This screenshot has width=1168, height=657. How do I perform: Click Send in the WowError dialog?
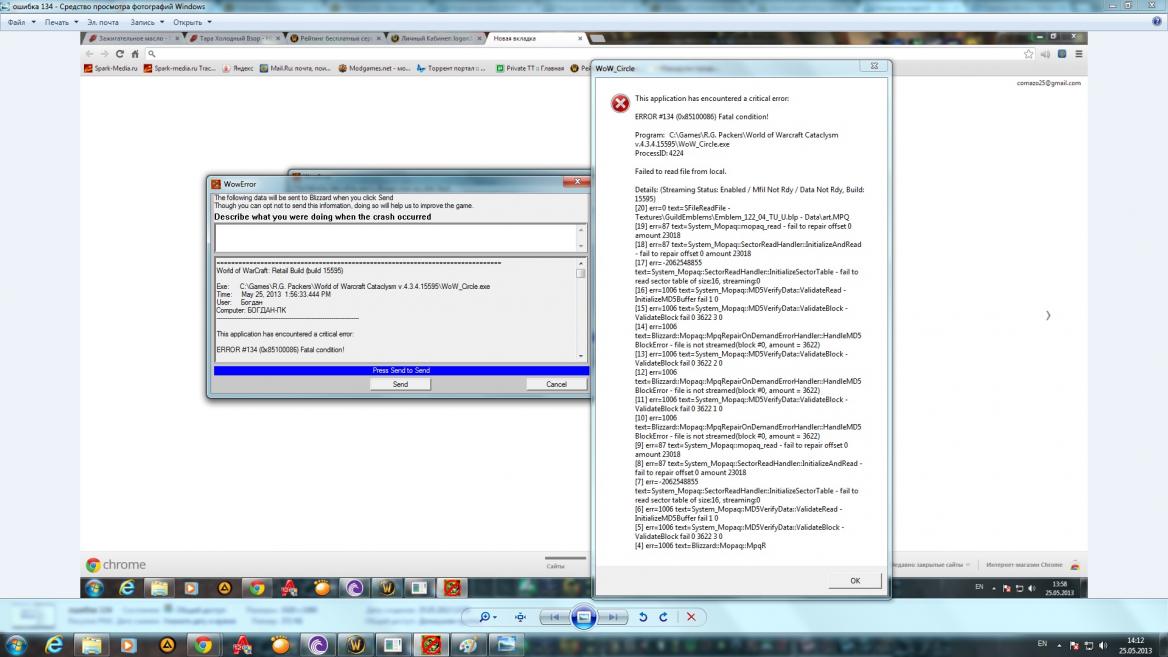pos(400,384)
